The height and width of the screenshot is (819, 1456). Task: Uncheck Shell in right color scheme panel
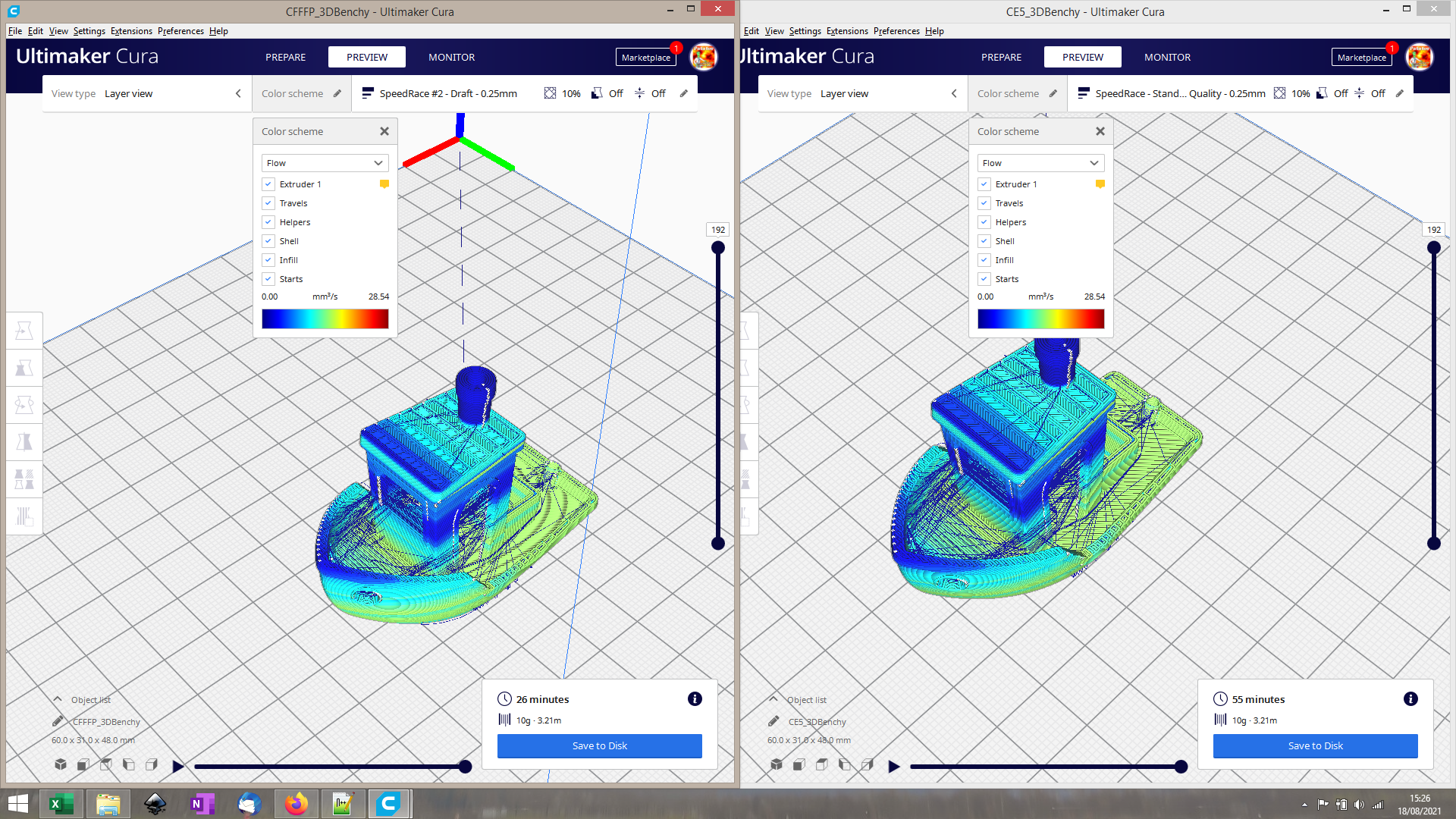(x=984, y=241)
